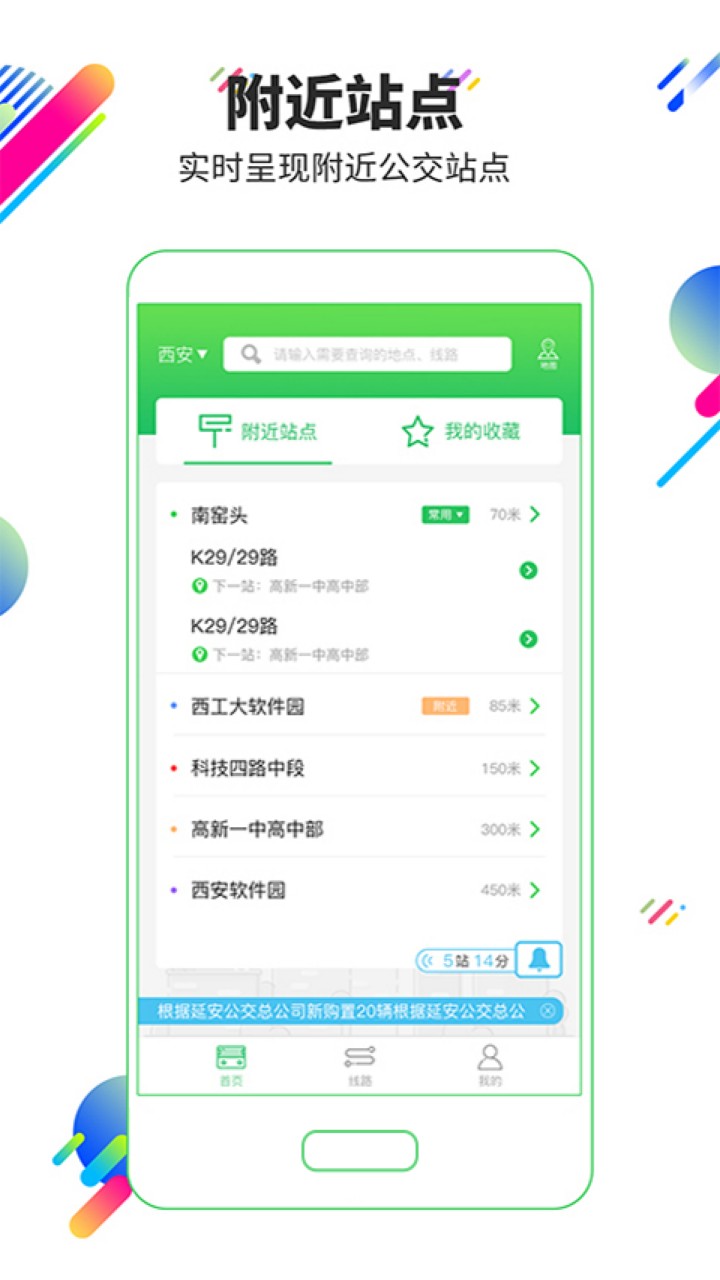This screenshot has width=720, height=1280.
Task: Open second K29/29路 green arrow icon
Action: pos(529,639)
